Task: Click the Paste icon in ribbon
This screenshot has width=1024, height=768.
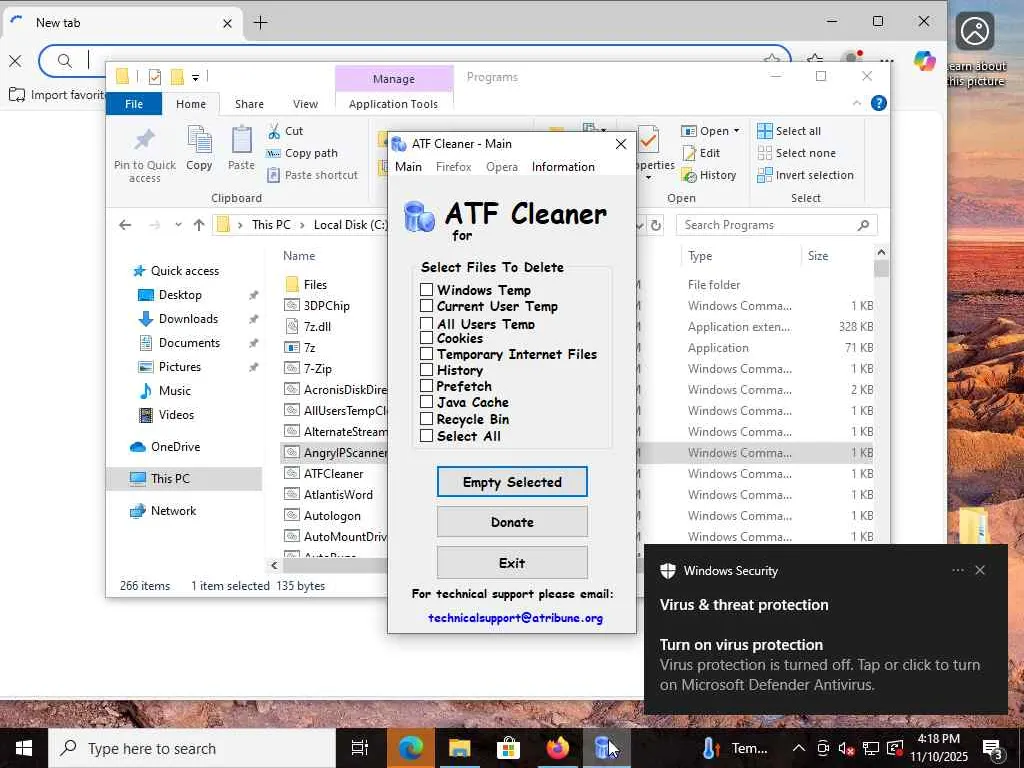Action: point(241,139)
